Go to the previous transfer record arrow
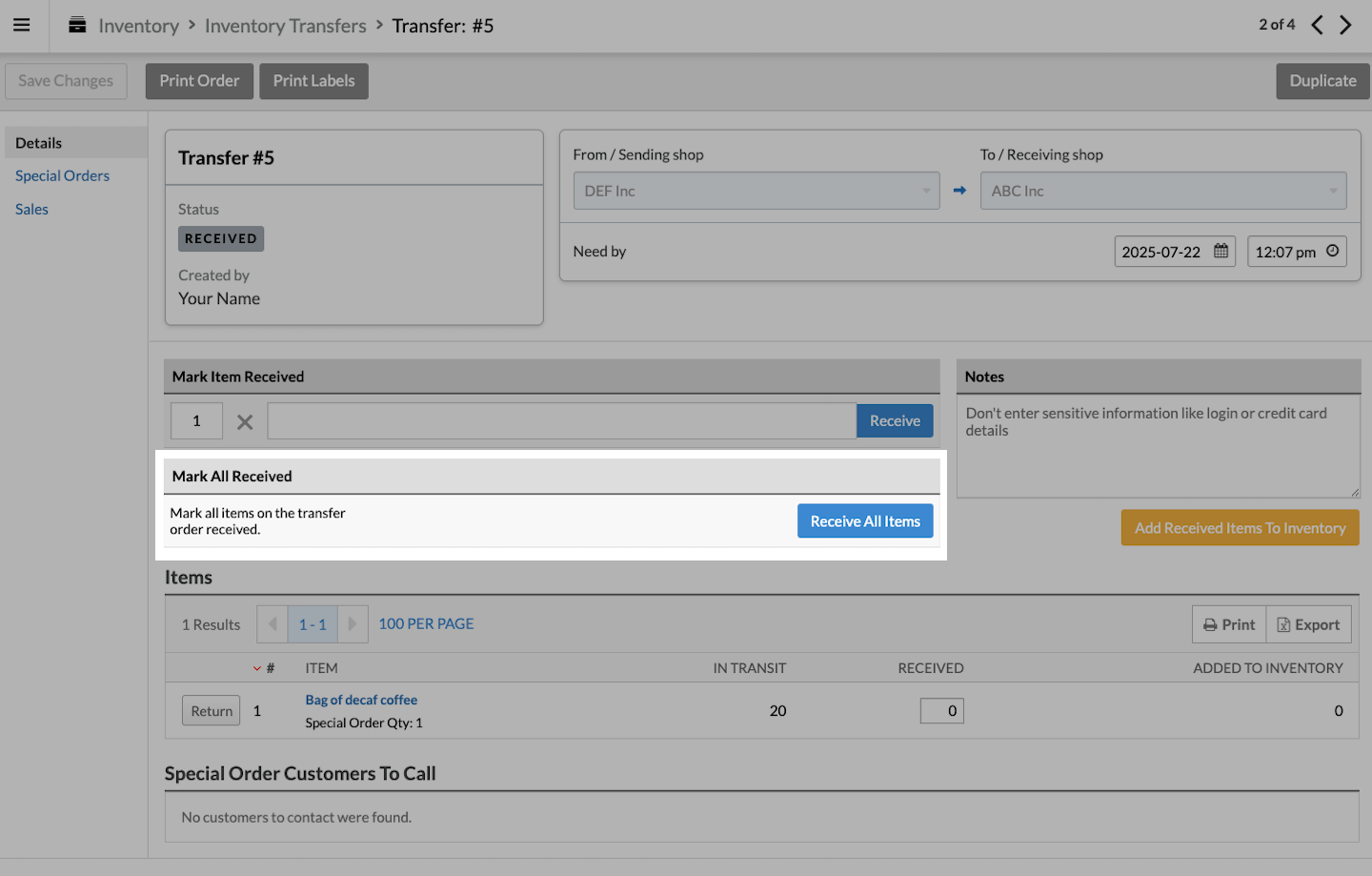This screenshot has width=1372, height=876. 1317,25
